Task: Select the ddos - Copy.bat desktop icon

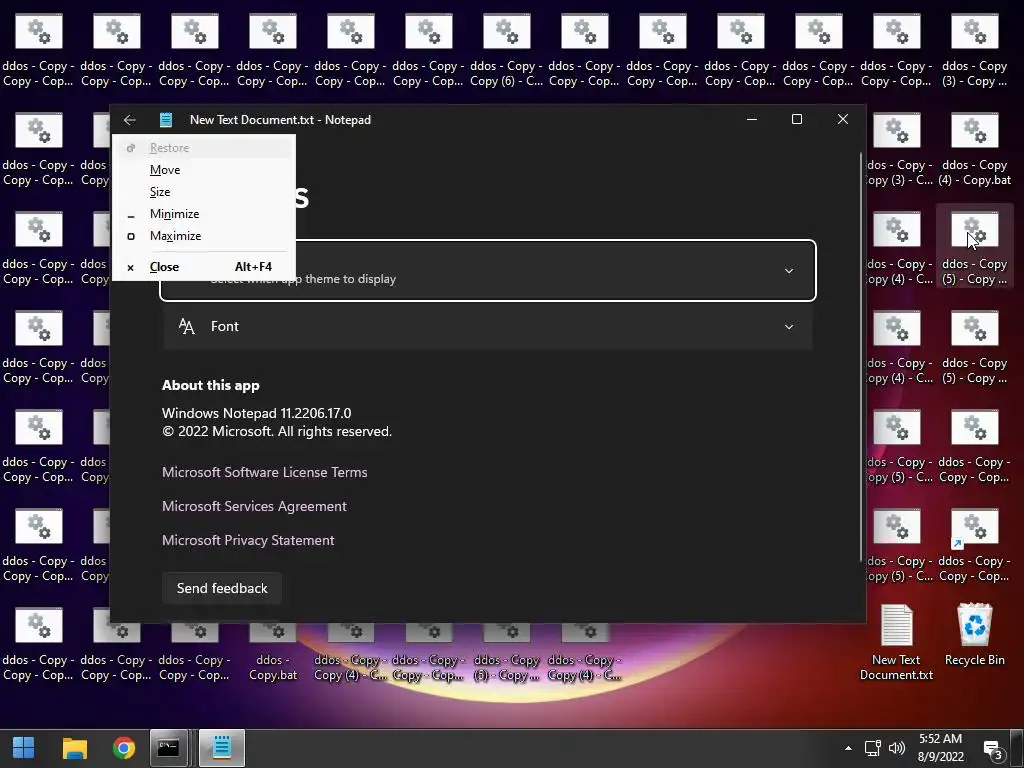Action: [x=272, y=645]
